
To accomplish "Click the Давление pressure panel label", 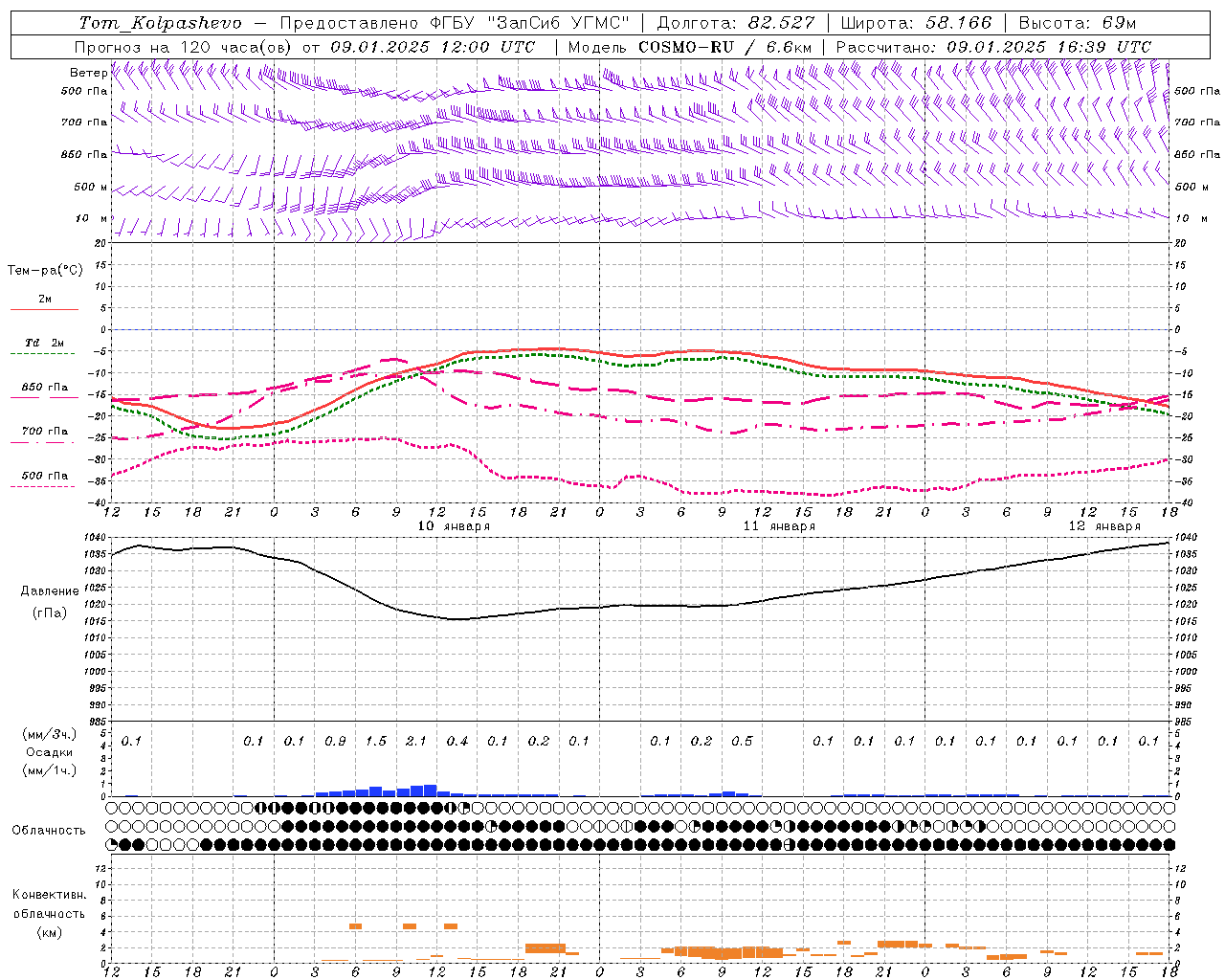I will coord(50,591).
